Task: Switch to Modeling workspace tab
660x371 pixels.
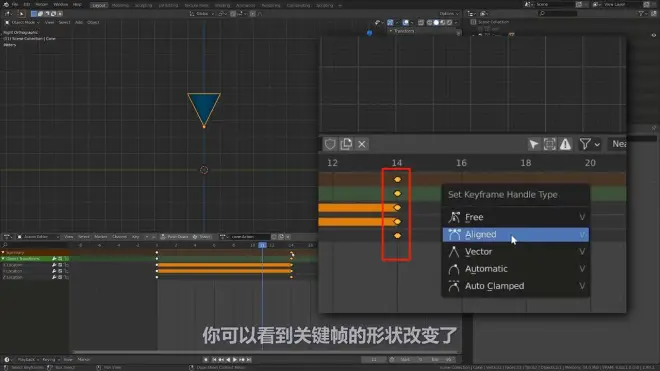Action: click(x=120, y=5)
